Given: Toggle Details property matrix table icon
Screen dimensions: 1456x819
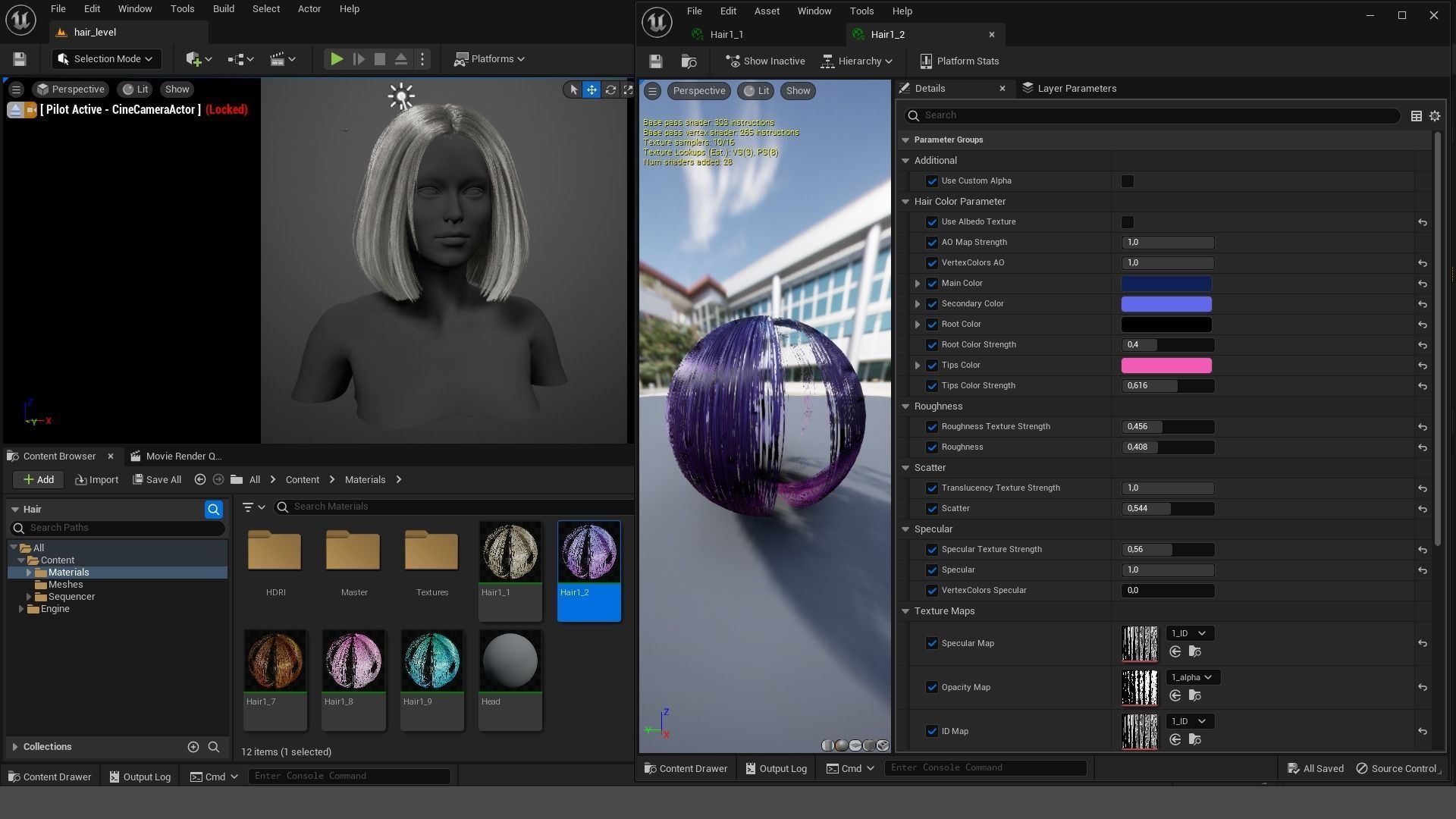Looking at the screenshot, I should tap(1416, 116).
